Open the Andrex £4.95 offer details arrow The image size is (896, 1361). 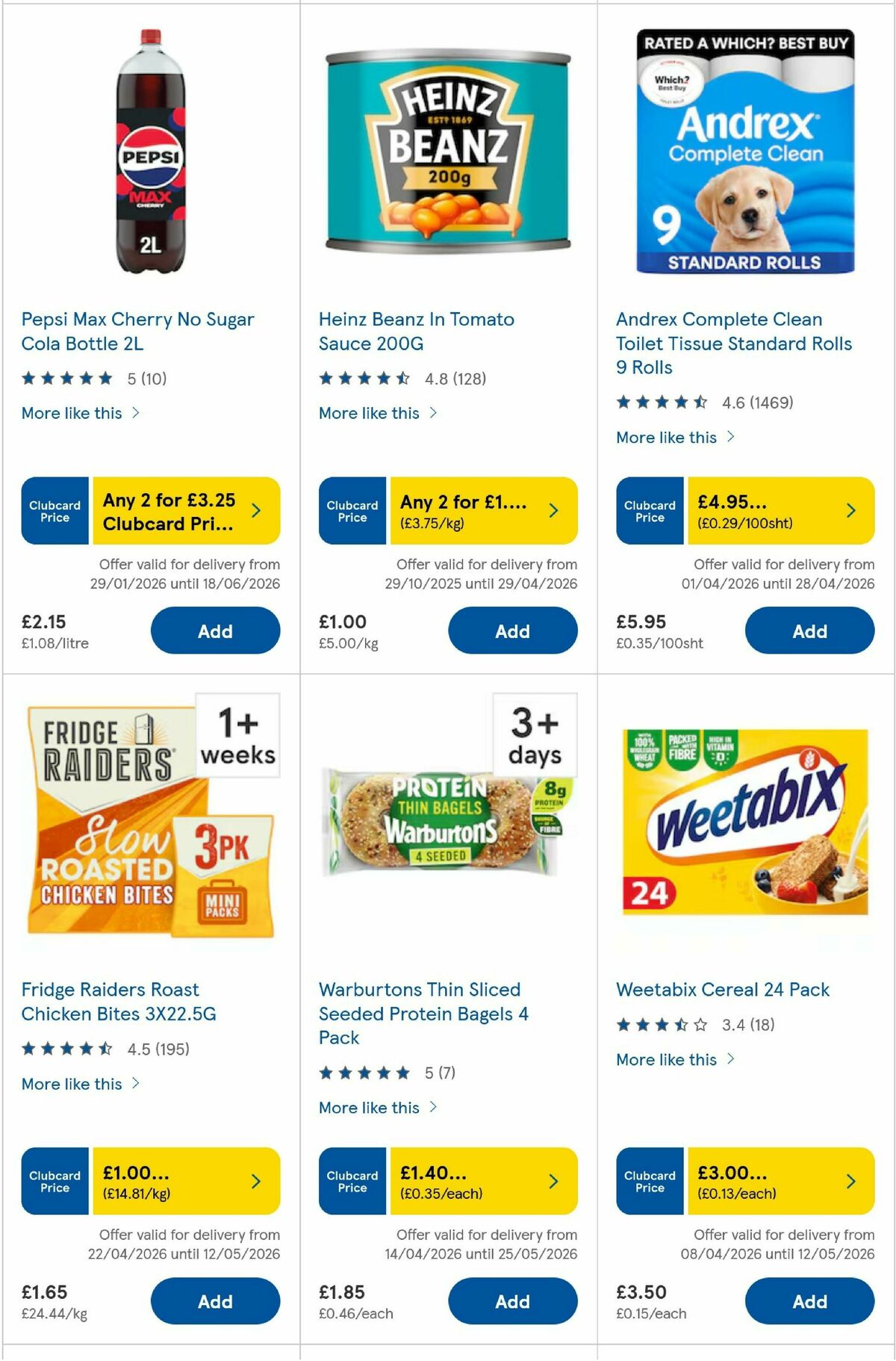pos(850,510)
